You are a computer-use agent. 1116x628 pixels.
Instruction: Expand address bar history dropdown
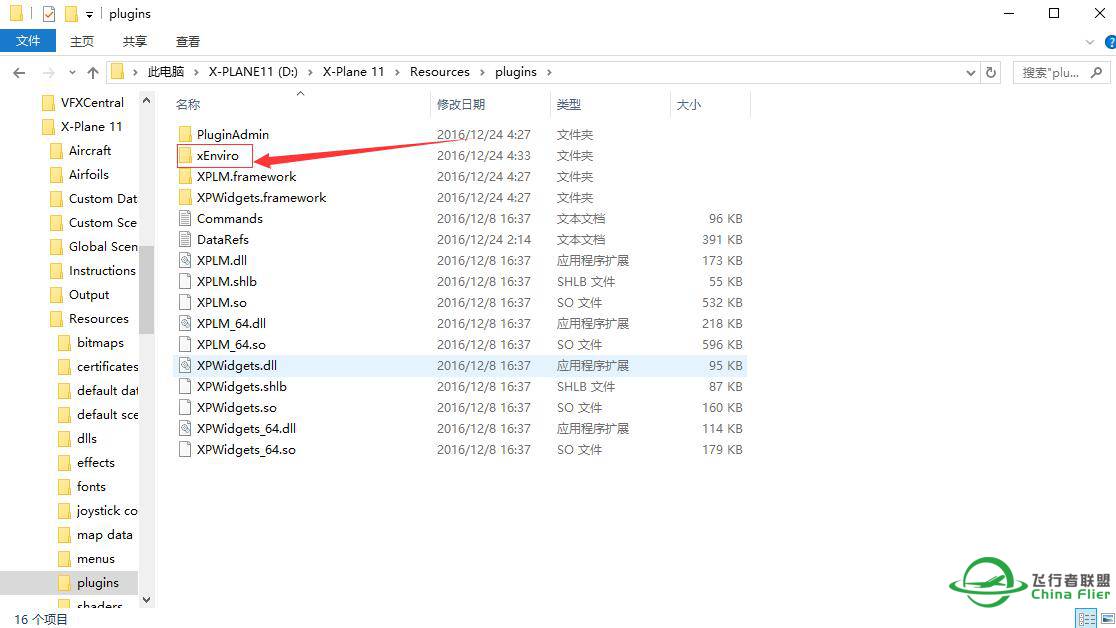coord(970,73)
